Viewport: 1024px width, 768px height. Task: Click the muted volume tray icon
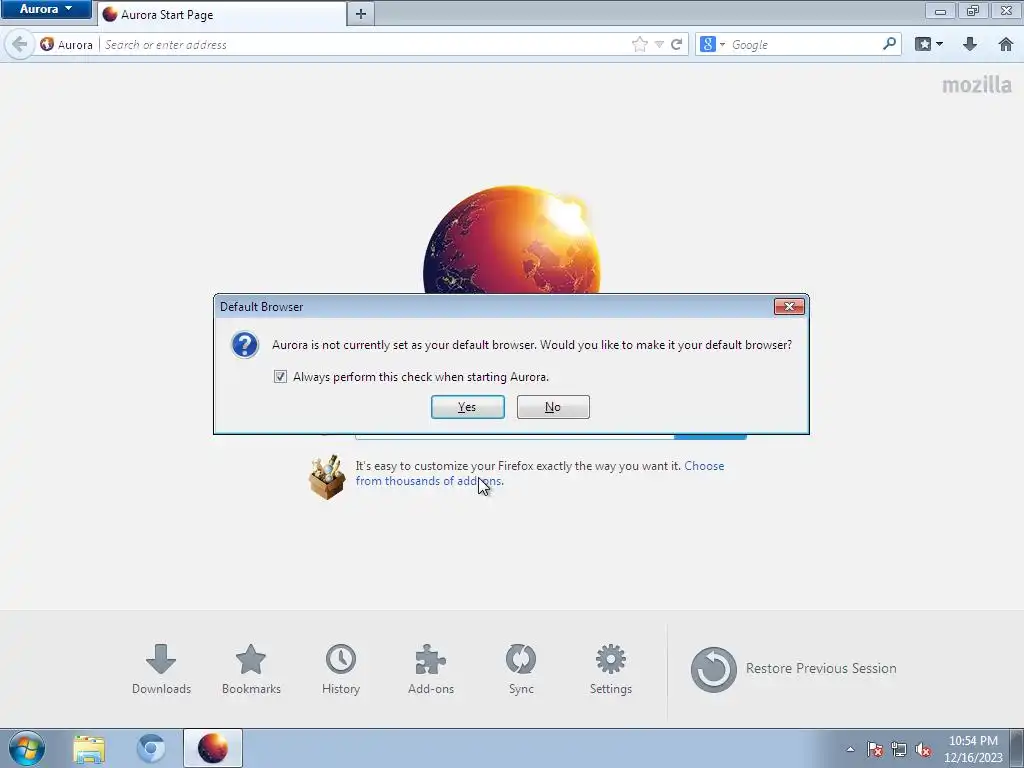[923, 750]
